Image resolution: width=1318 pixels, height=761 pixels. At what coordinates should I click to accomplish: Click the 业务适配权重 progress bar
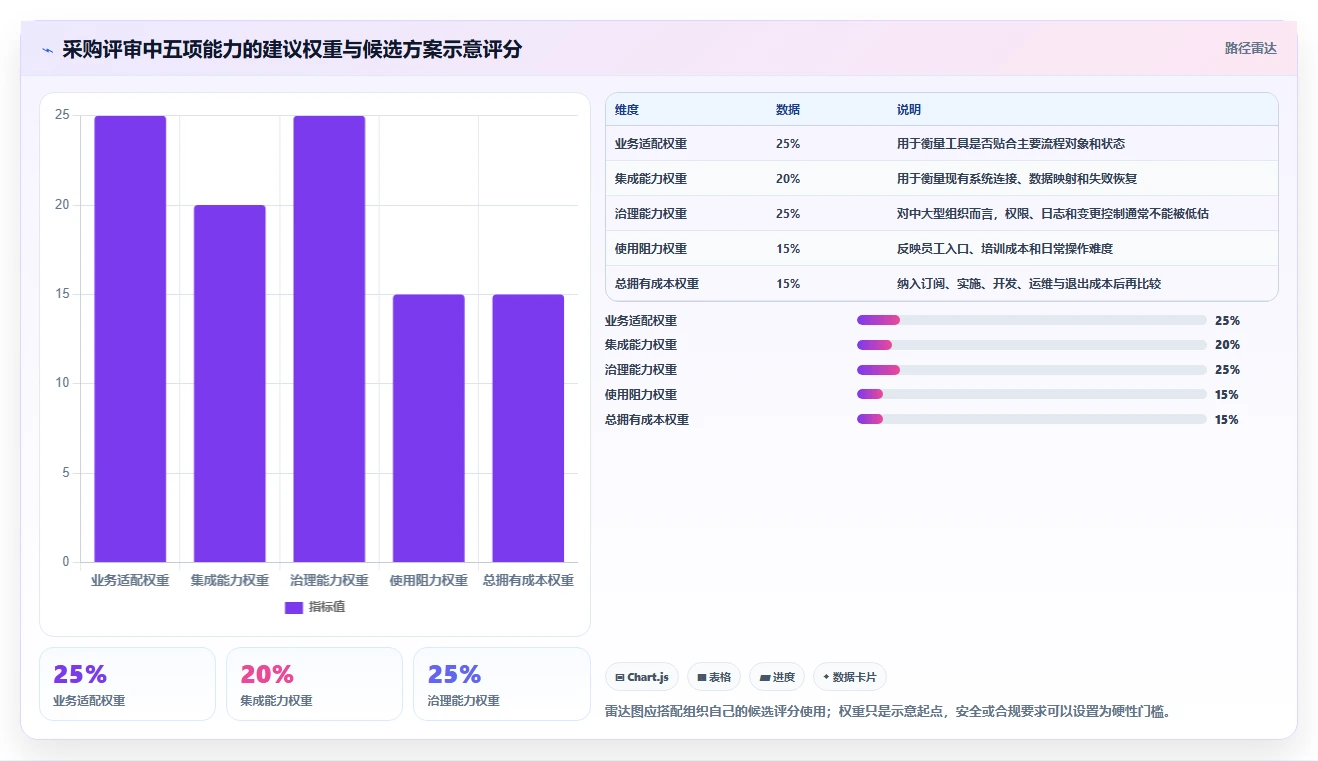coord(1032,320)
